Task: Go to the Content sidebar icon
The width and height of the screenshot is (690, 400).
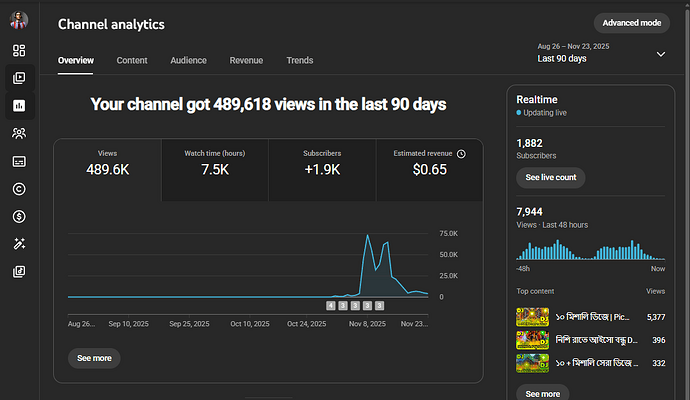Action: [x=19, y=78]
